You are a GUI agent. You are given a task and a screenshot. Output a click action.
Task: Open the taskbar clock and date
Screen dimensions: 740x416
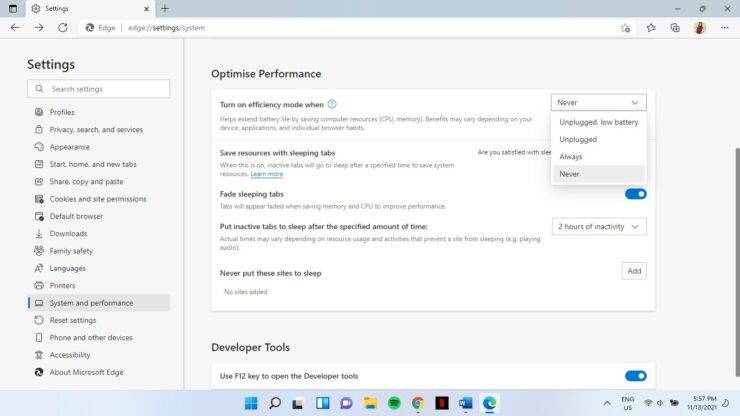[x=702, y=403]
